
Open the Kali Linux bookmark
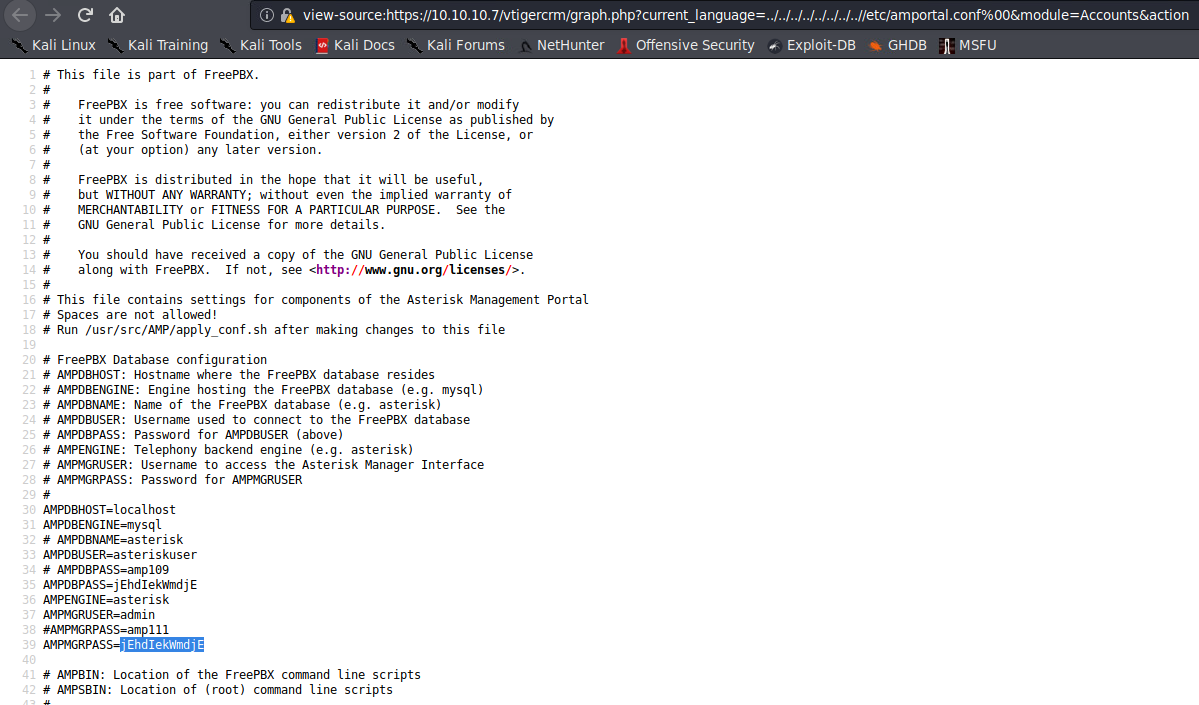coord(54,45)
